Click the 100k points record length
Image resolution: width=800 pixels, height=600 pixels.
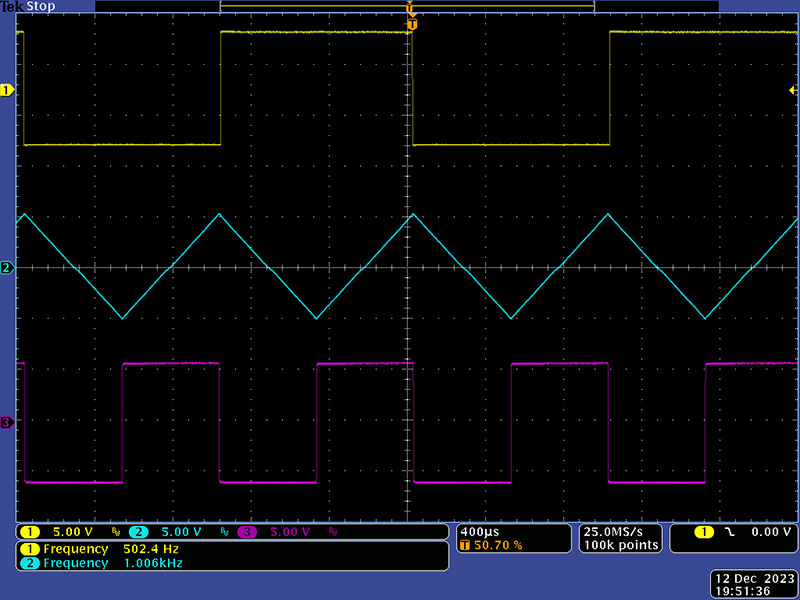[620, 545]
